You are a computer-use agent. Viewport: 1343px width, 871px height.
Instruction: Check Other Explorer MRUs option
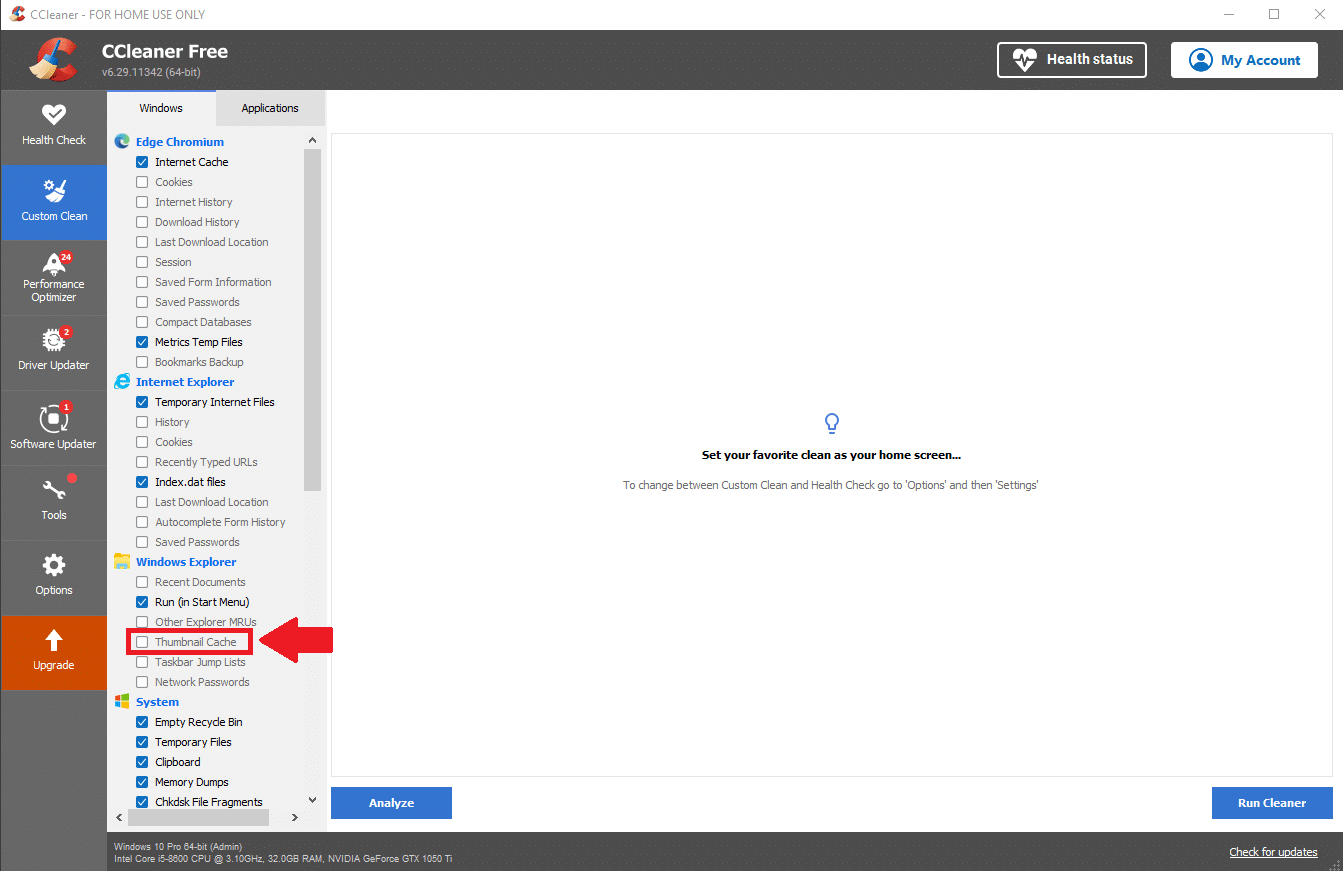tap(142, 622)
